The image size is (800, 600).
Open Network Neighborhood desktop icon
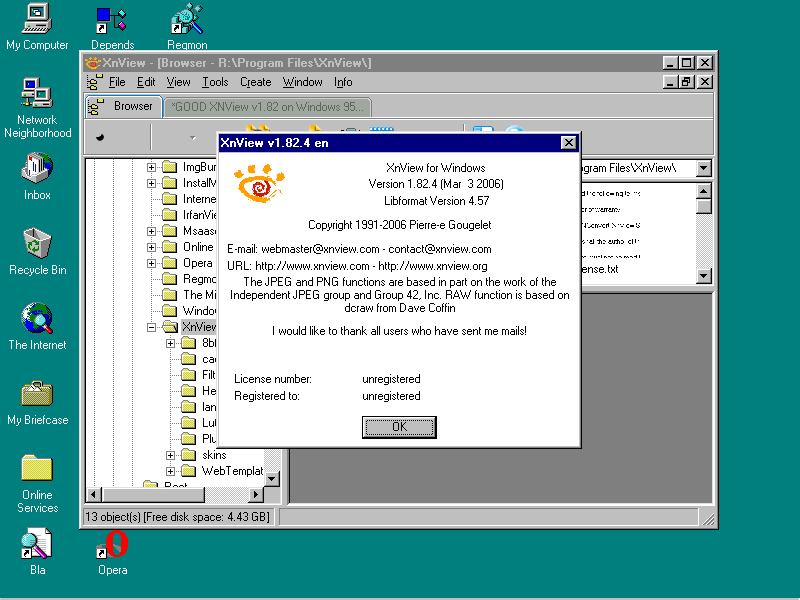pos(37,108)
